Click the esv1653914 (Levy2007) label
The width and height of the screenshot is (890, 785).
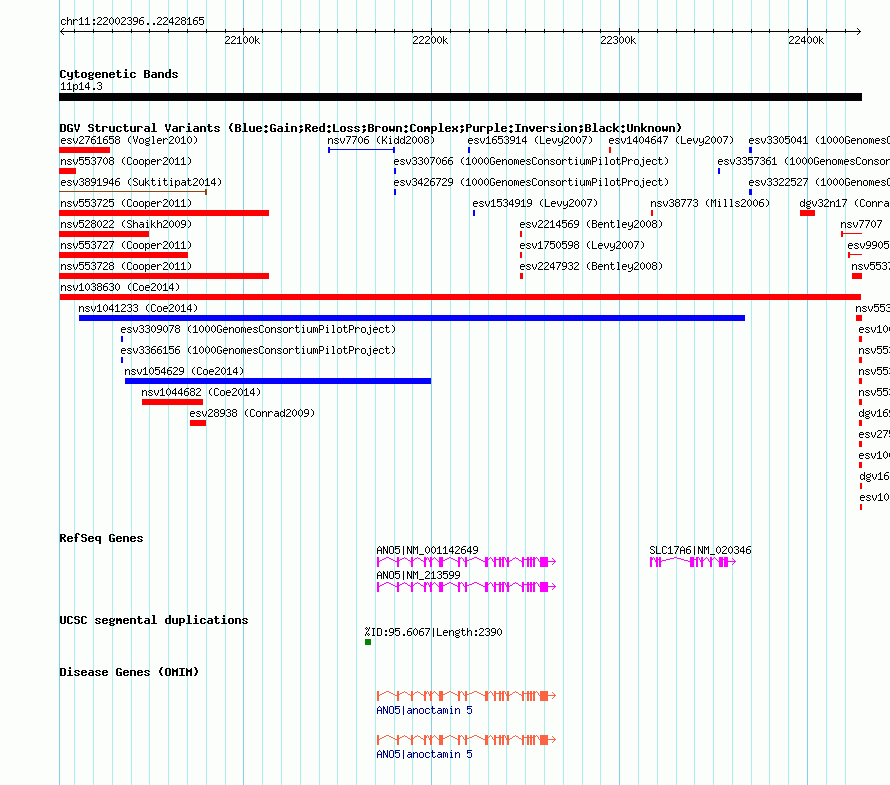pyautogui.click(x=530, y=140)
